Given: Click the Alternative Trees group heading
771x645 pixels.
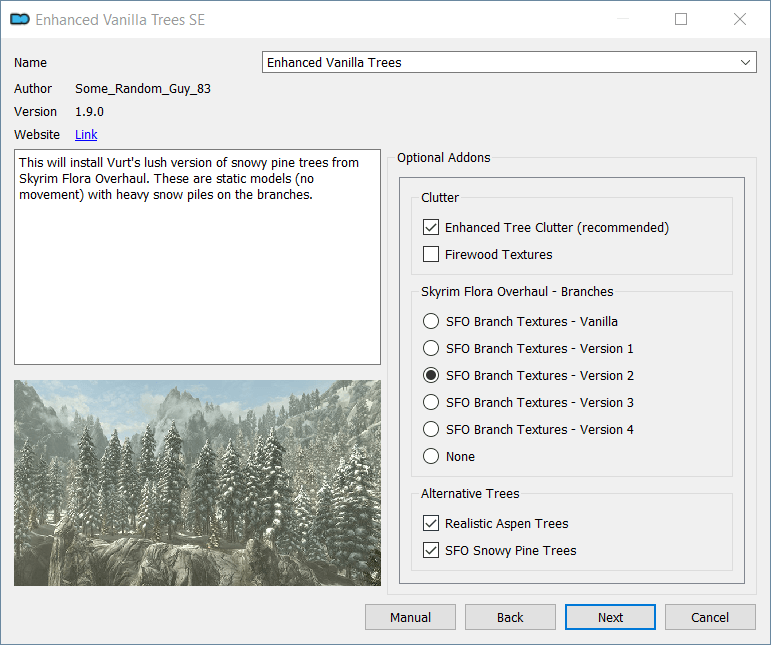Looking at the screenshot, I should pyautogui.click(x=470, y=494).
